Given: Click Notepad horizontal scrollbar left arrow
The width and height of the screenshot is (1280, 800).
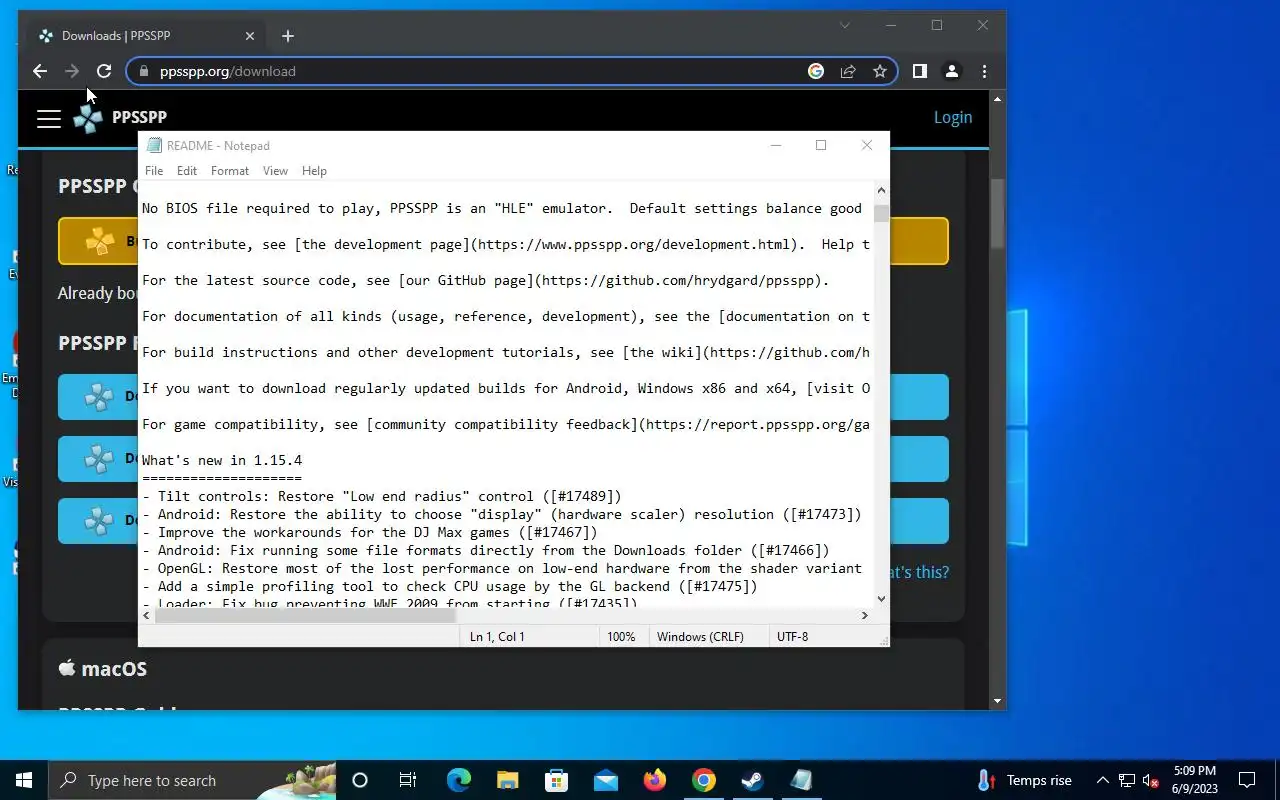Looking at the screenshot, I should tap(147, 616).
